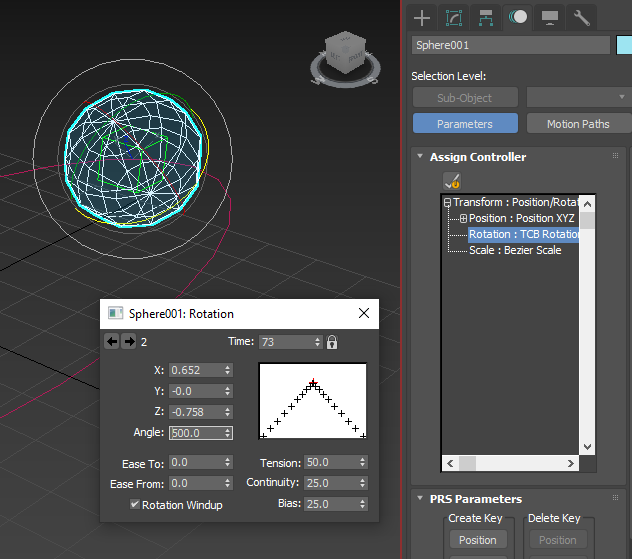The image size is (632, 559).
Task: Open the Display panel icon
Action: (549, 17)
